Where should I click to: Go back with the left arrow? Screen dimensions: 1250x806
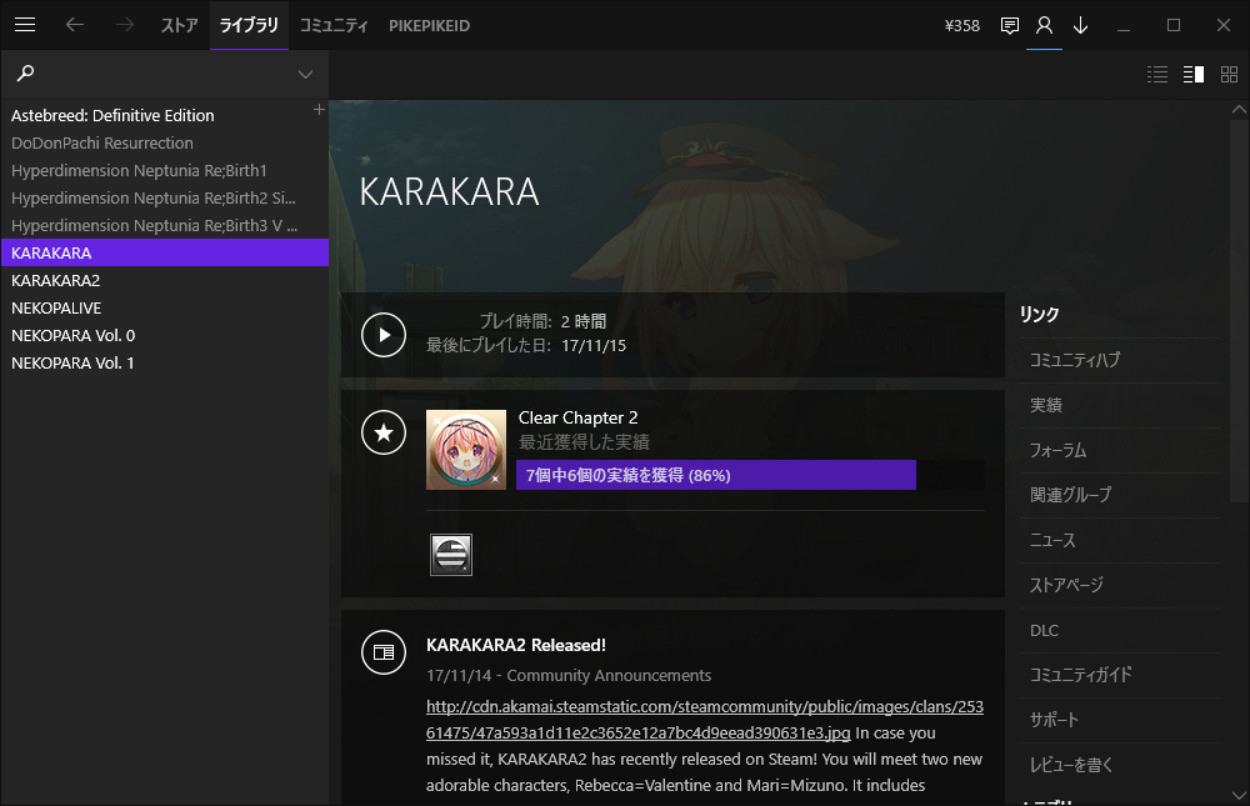pos(75,25)
